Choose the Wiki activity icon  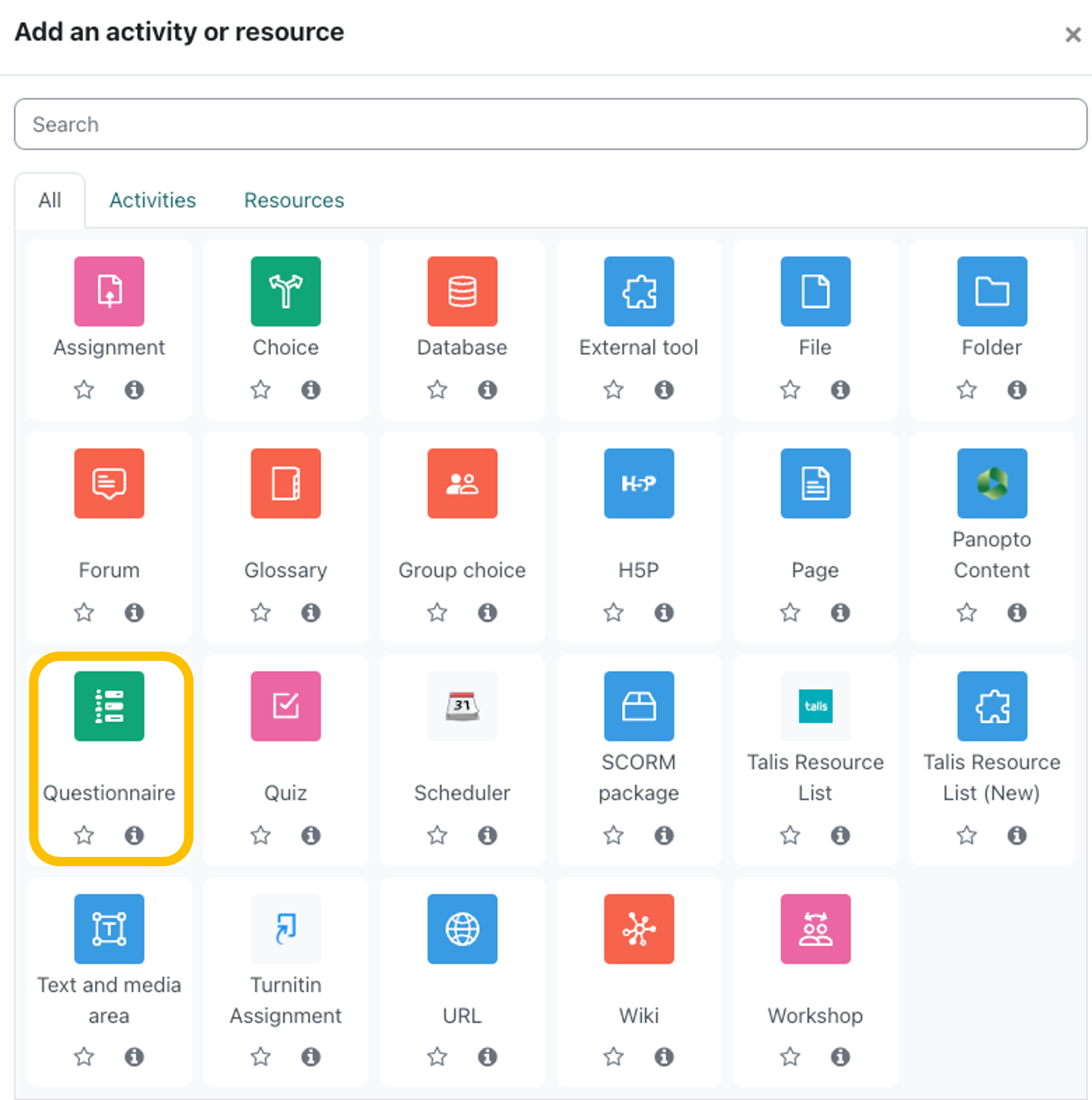click(x=638, y=928)
